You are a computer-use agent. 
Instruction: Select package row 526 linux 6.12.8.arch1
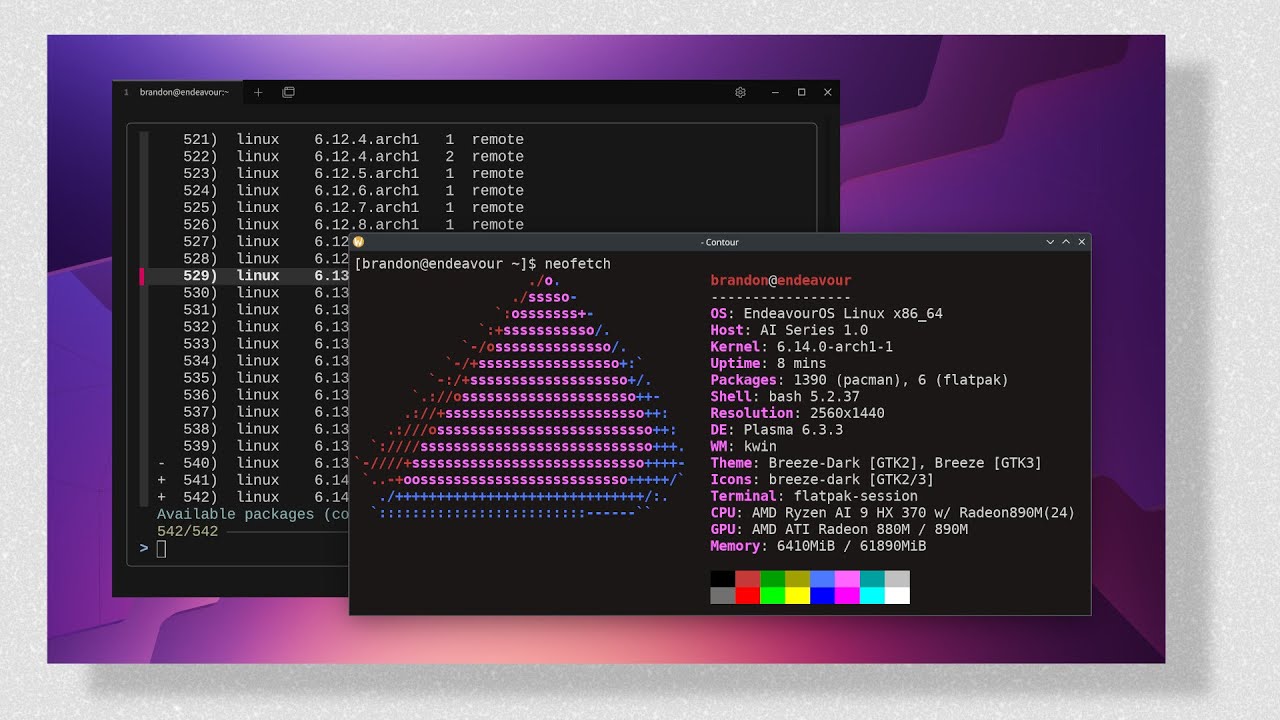click(x=350, y=225)
